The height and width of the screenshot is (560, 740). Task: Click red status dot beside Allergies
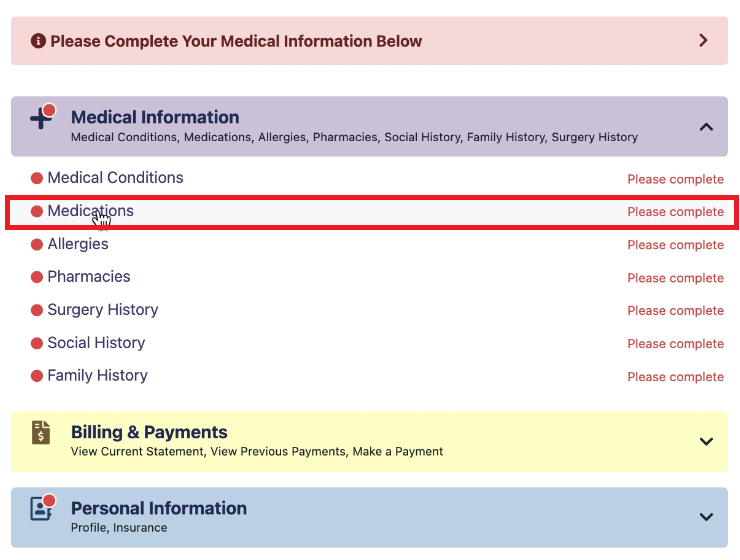click(37, 245)
